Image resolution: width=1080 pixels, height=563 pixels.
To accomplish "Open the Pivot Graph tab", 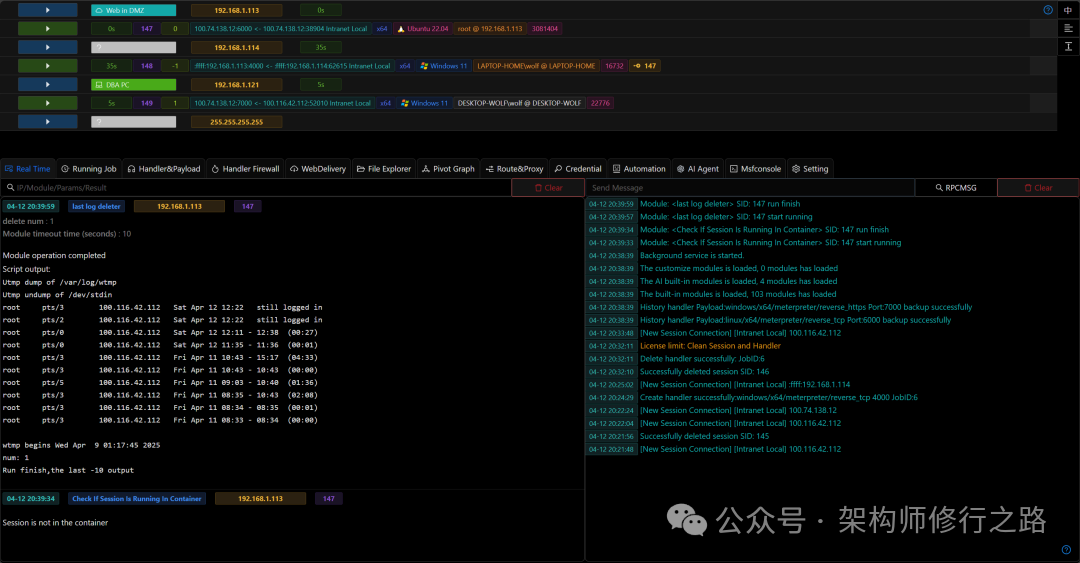I will [x=447, y=169].
